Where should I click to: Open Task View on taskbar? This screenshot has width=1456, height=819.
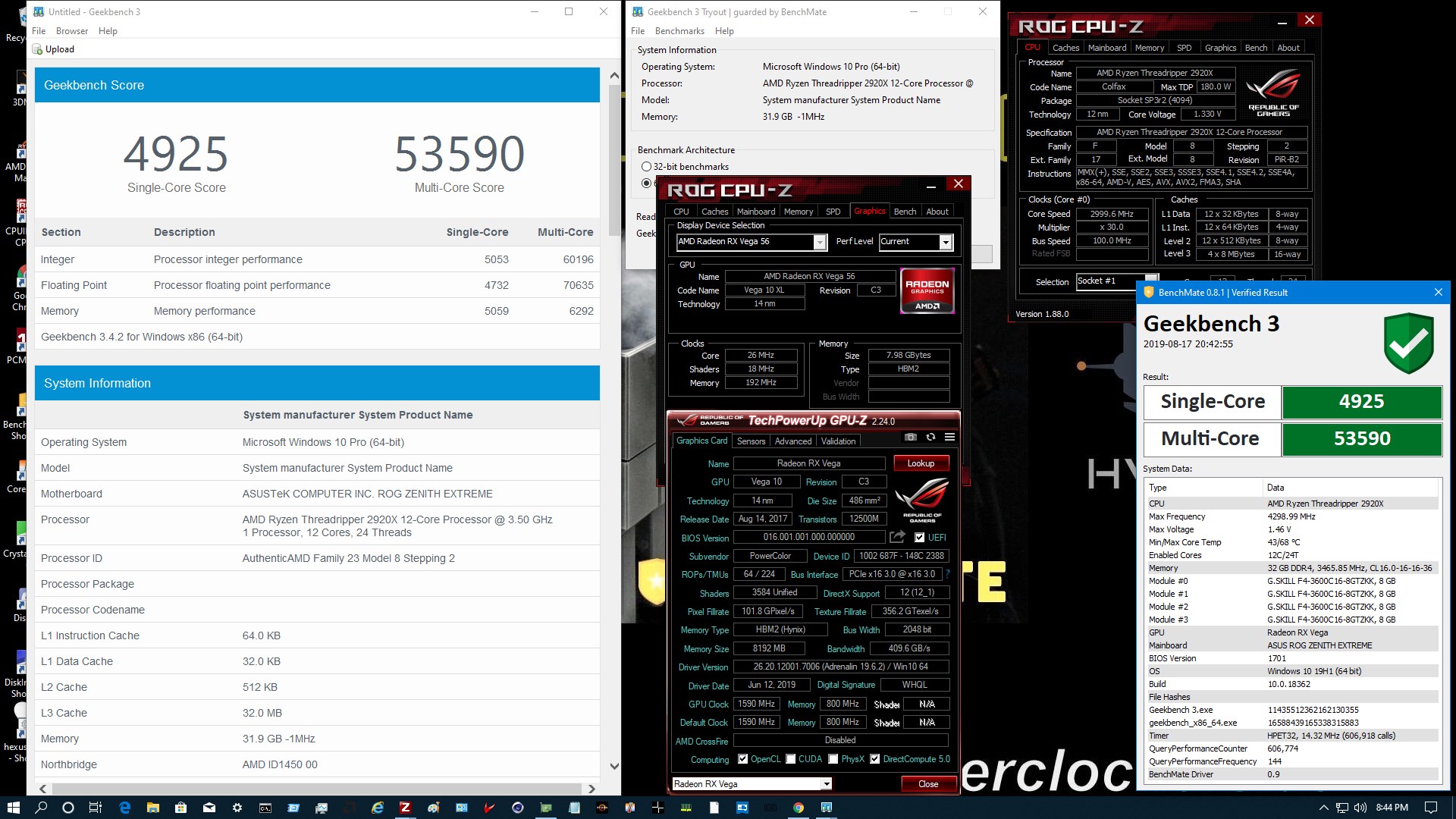(x=96, y=808)
